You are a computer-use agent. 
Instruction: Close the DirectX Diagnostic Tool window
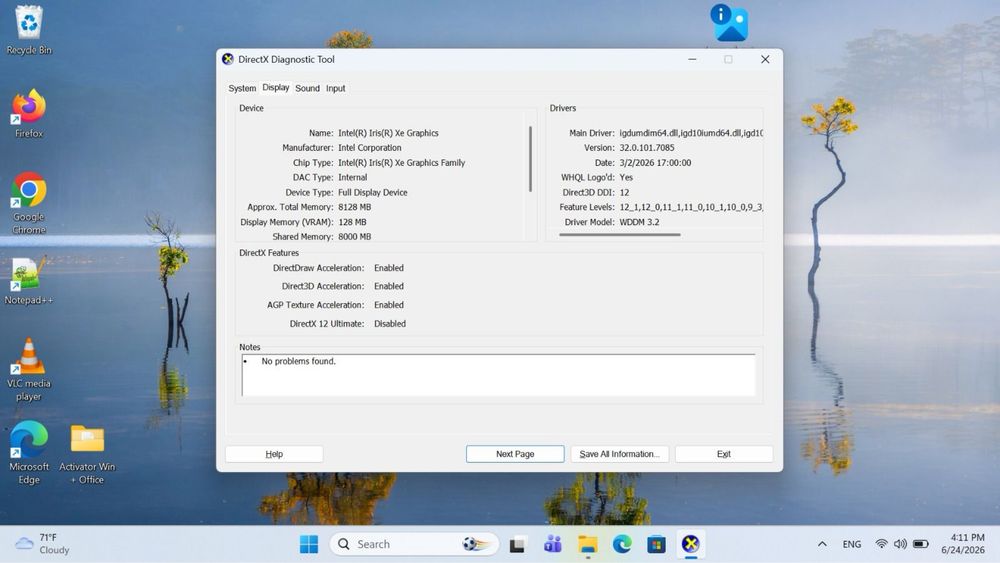pyautogui.click(x=765, y=59)
